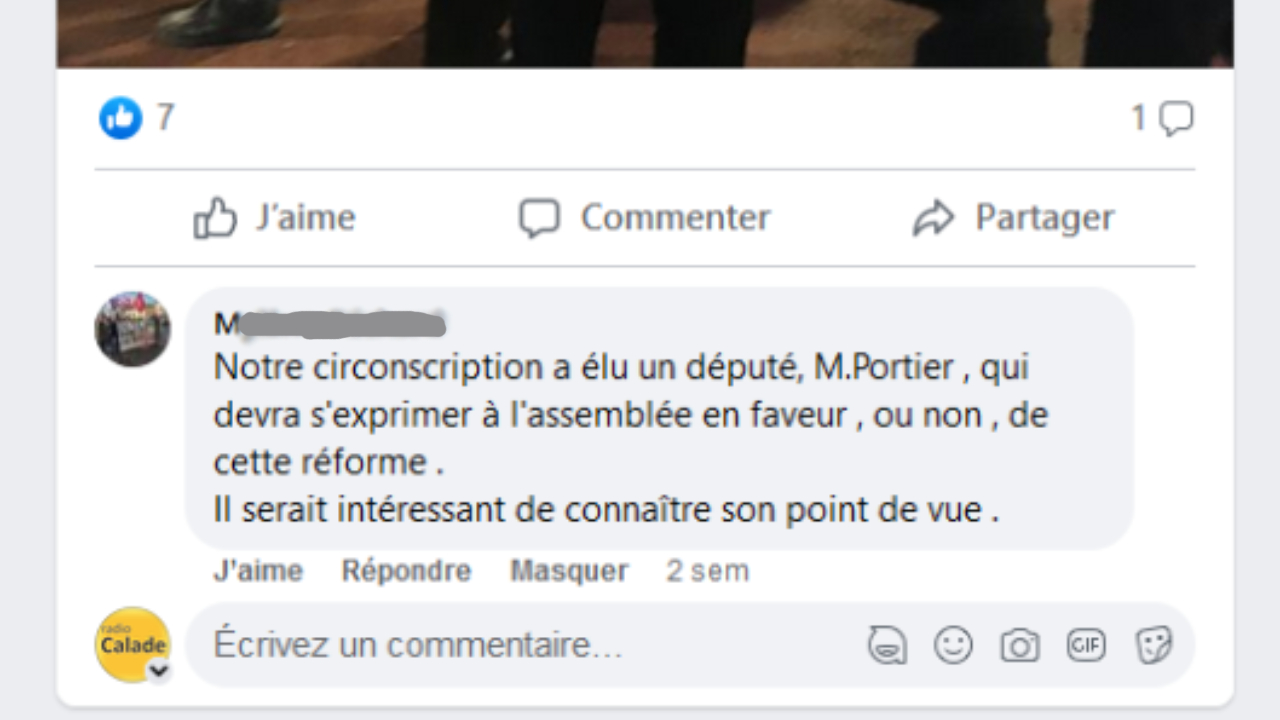Screen dimensions: 1280x720
Task: Click Masquer to hide the comment
Action: point(569,571)
